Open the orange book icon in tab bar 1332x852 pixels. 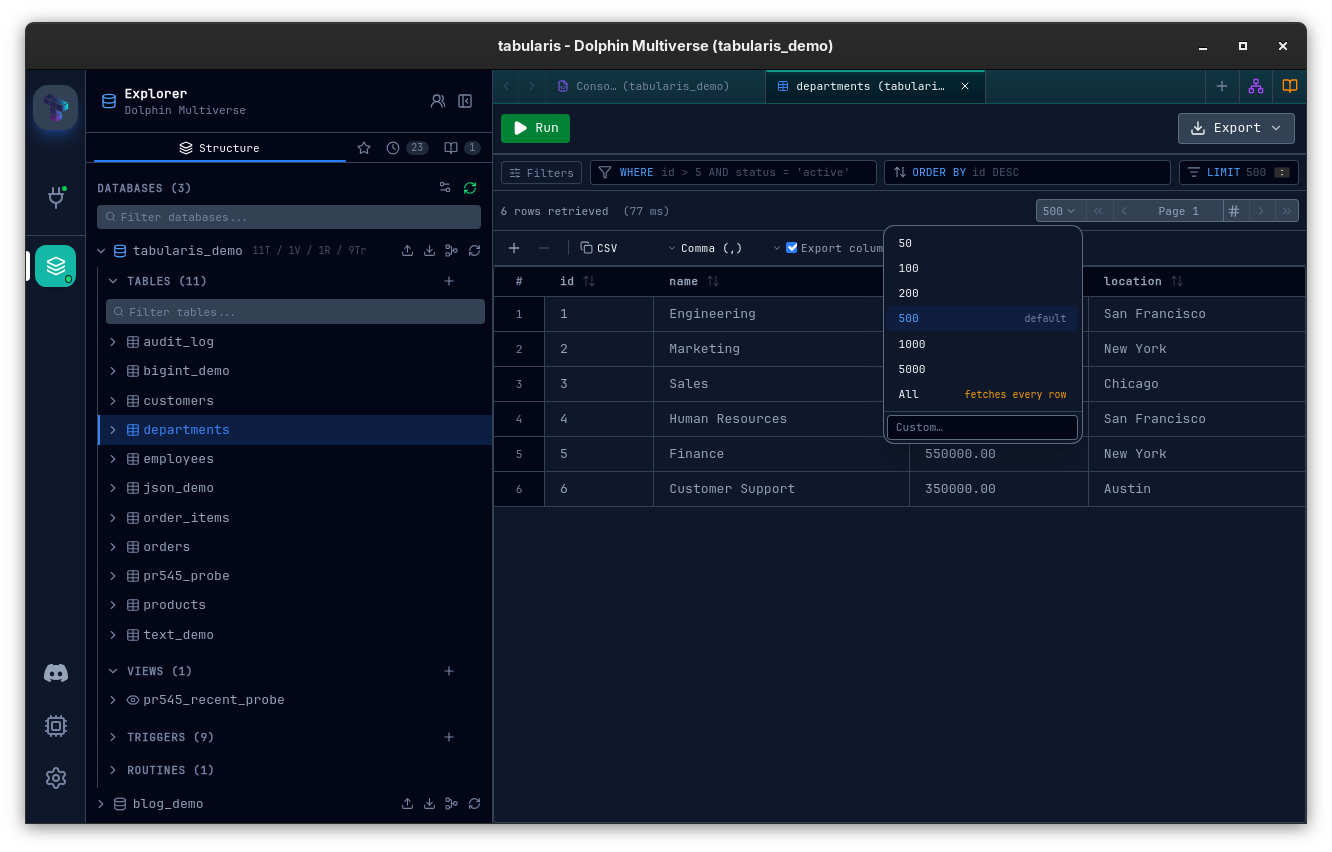pyautogui.click(x=1290, y=86)
